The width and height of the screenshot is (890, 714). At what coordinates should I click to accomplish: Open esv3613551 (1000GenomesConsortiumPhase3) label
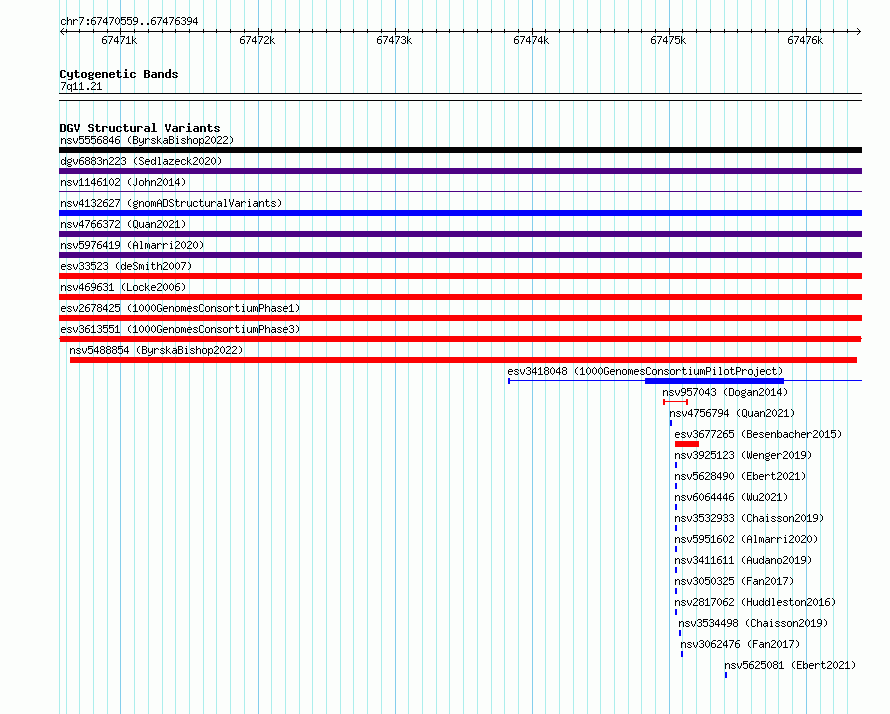tap(180, 329)
